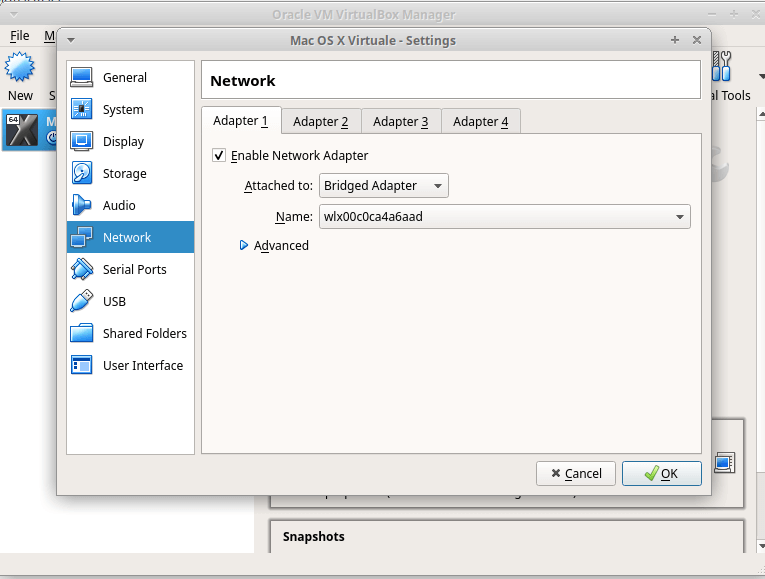Open Global Tools dropdown arrow in Manager toolbar
The image size is (765, 579).
[x=761, y=77]
